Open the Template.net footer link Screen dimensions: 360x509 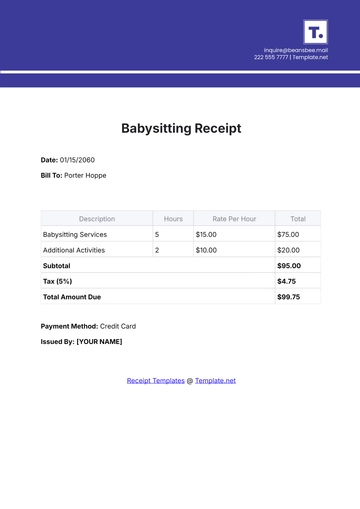[215, 381]
